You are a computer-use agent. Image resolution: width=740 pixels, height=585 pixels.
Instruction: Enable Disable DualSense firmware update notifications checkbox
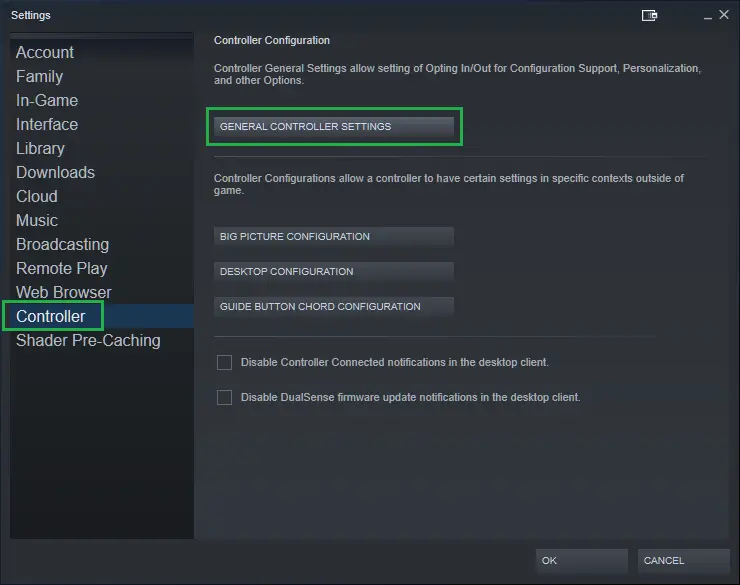point(224,397)
